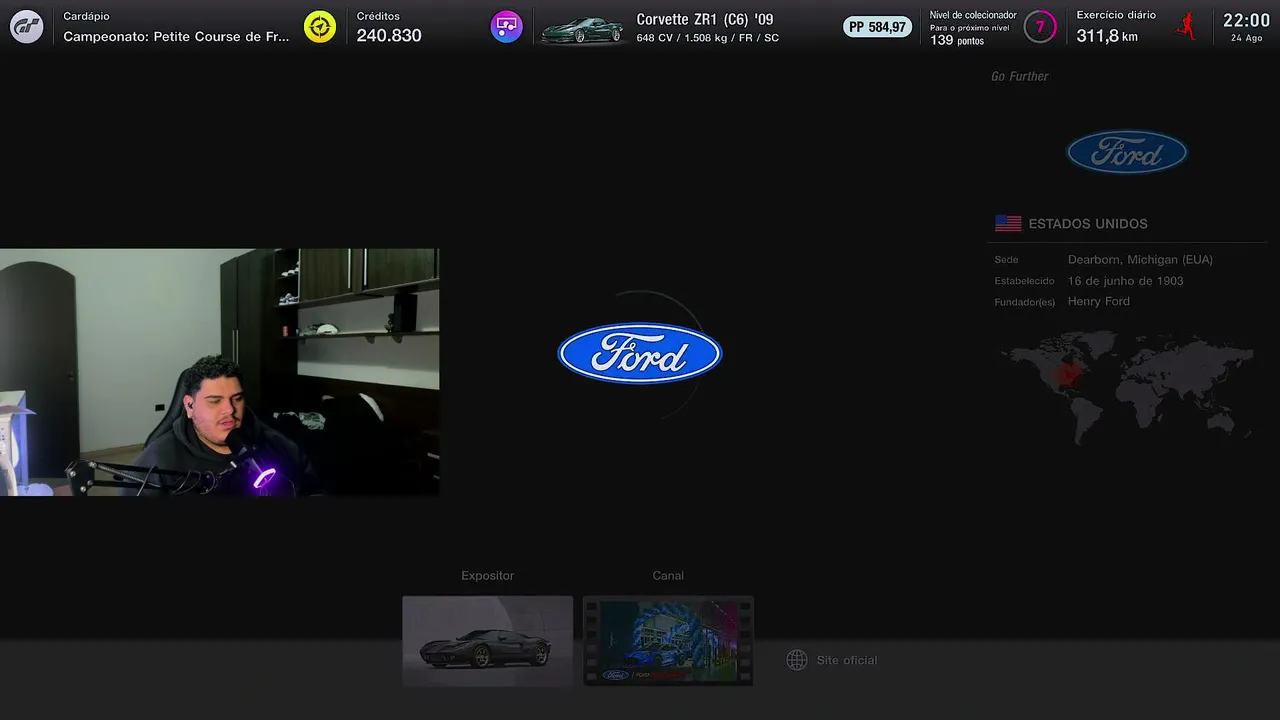1280x720 pixels.
Task: Click the "648 CV / 1.508 kg / FR / SC" specs
Action: point(707,38)
